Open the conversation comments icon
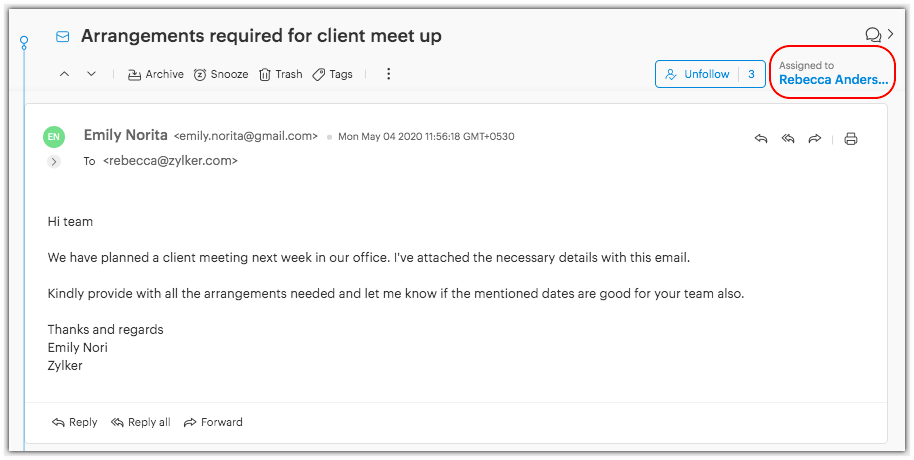This screenshot has height=460, width=914. coord(872,35)
